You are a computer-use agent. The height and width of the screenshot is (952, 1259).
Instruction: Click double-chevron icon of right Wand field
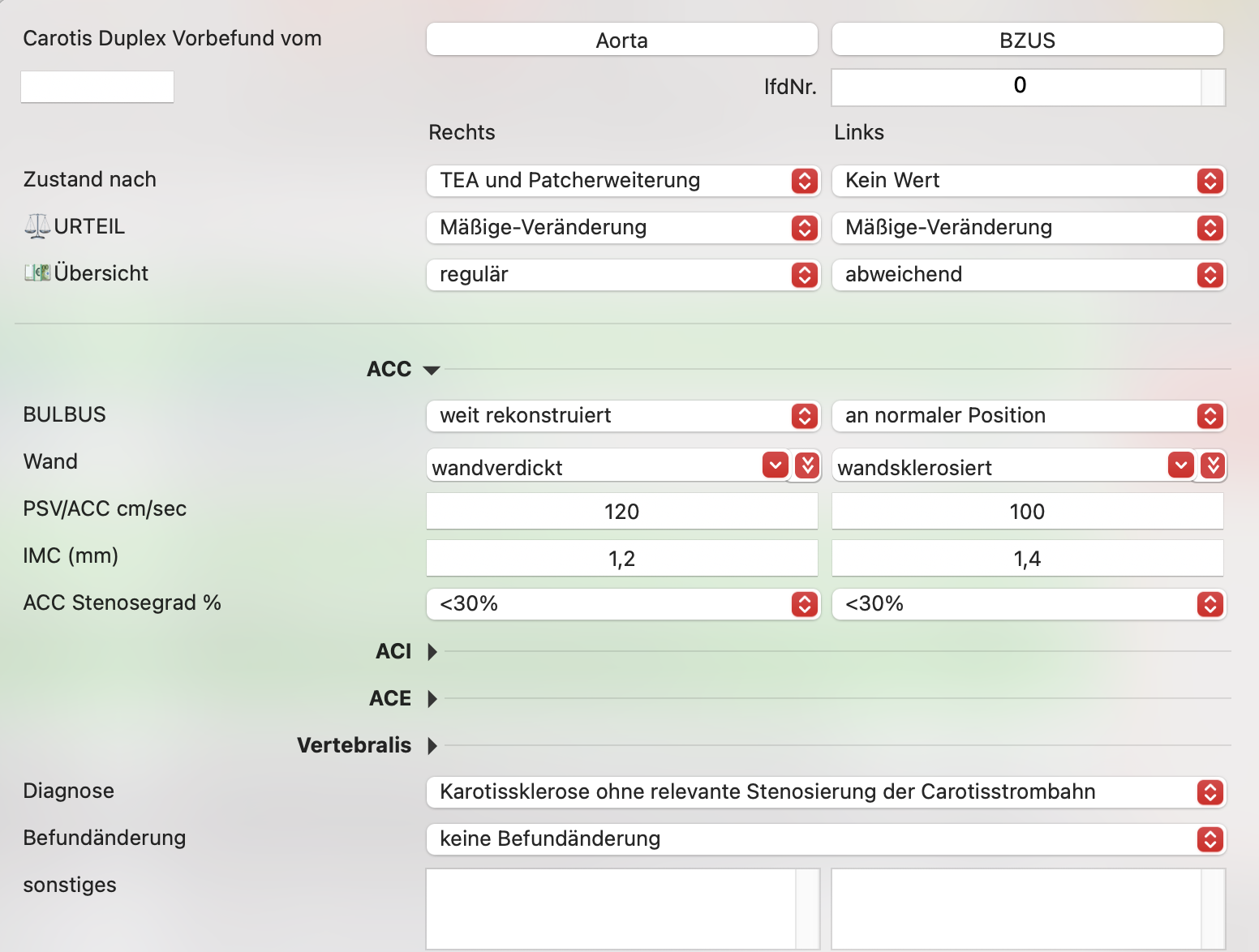tap(807, 465)
